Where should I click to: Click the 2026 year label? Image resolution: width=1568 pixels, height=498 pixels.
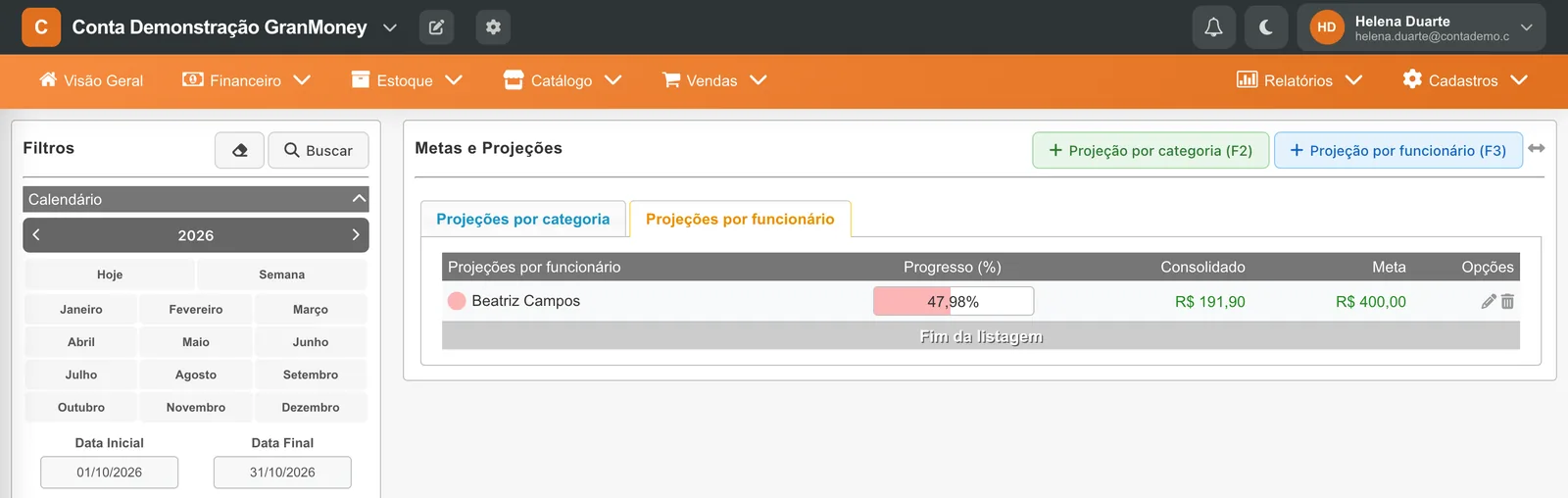(x=196, y=235)
